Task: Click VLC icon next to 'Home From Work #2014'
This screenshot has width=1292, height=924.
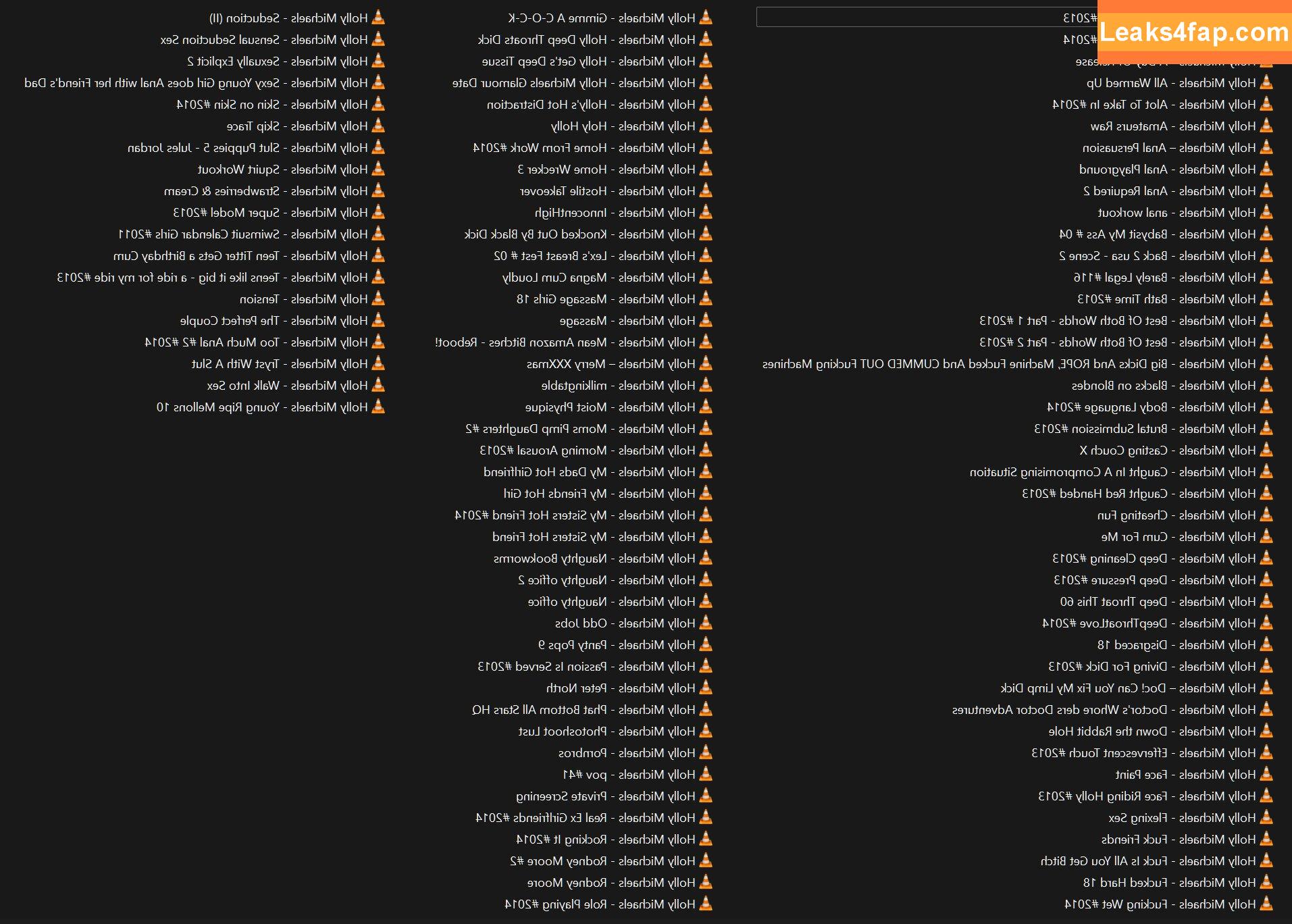Action: 706,147
